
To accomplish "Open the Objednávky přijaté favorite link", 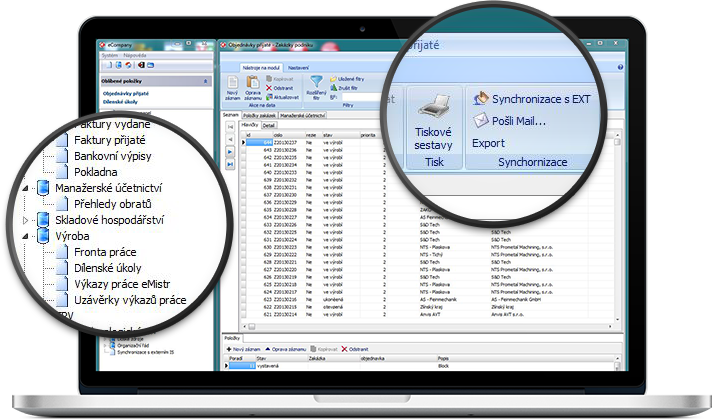I will (126, 92).
